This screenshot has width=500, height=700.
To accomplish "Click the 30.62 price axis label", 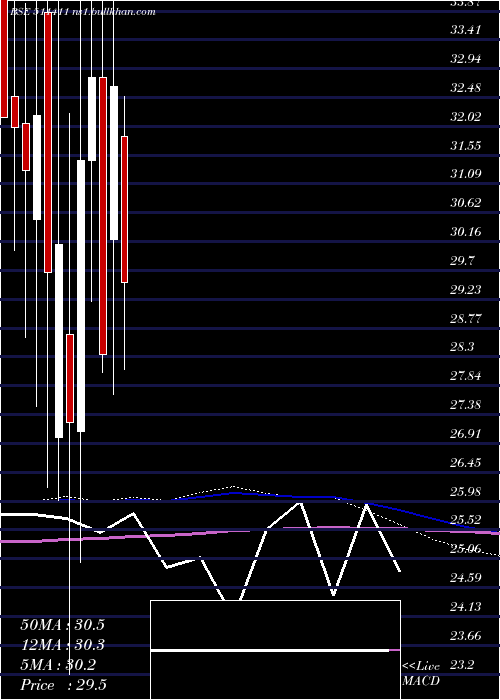I will click(x=466, y=203).
